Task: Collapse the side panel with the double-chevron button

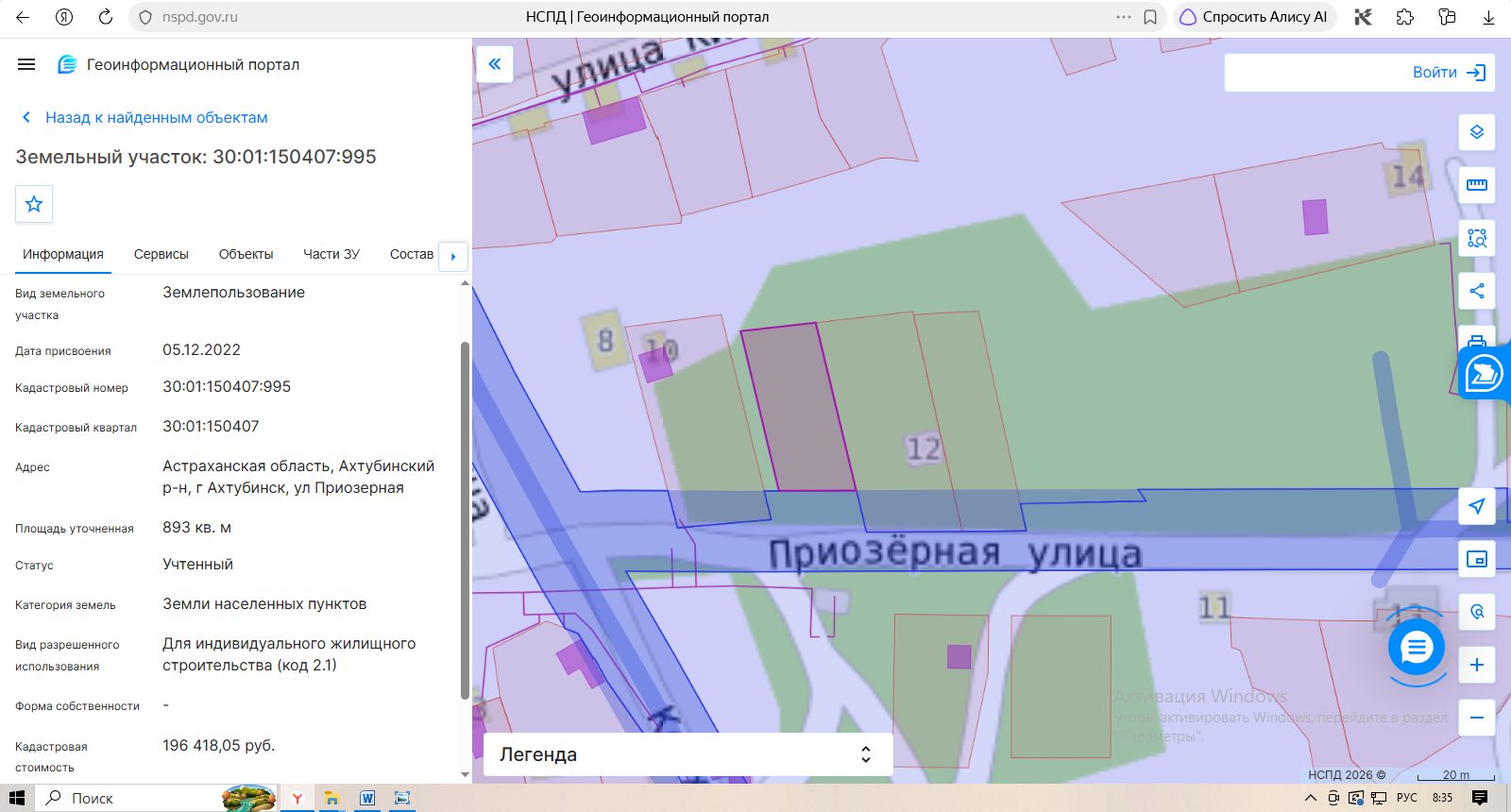Action: click(494, 64)
